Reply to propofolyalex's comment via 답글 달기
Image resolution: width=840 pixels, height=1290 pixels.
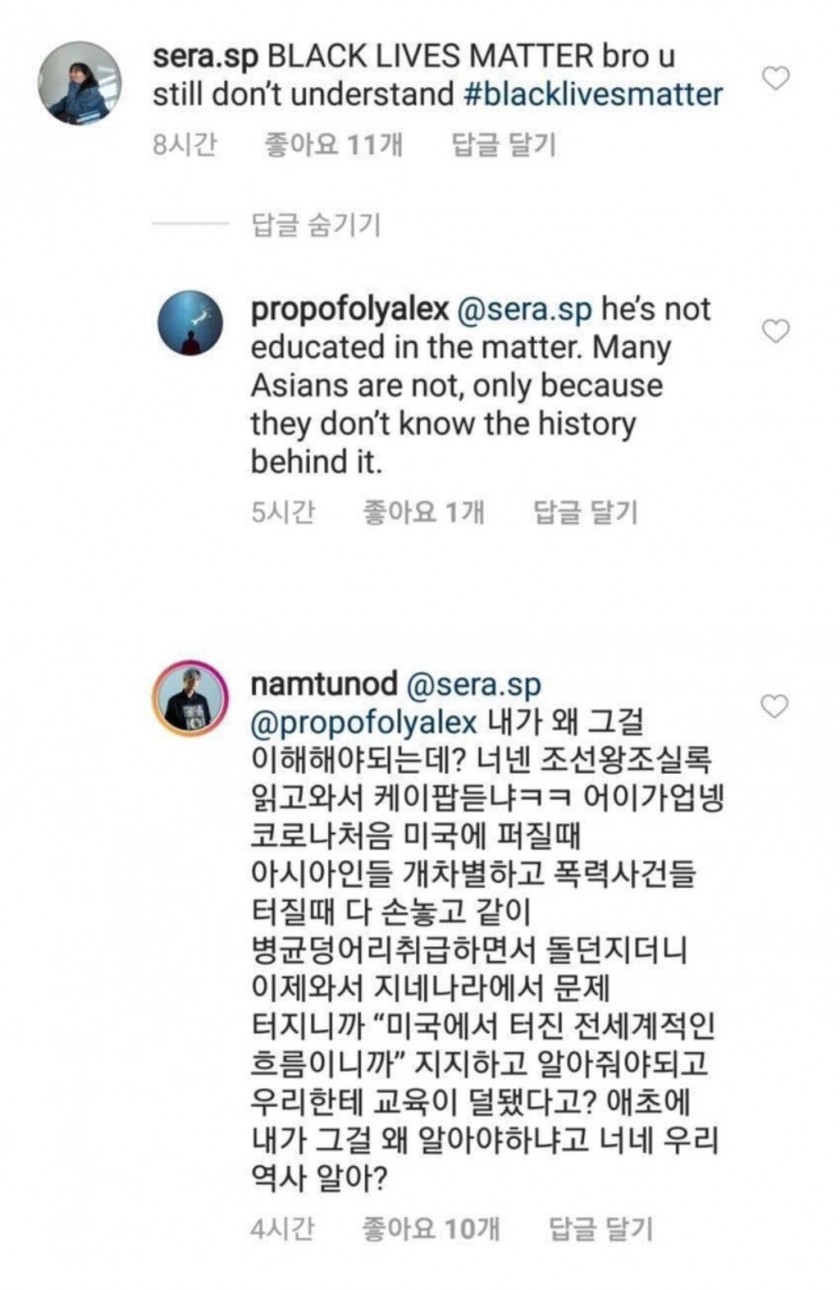(x=586, y=513)
